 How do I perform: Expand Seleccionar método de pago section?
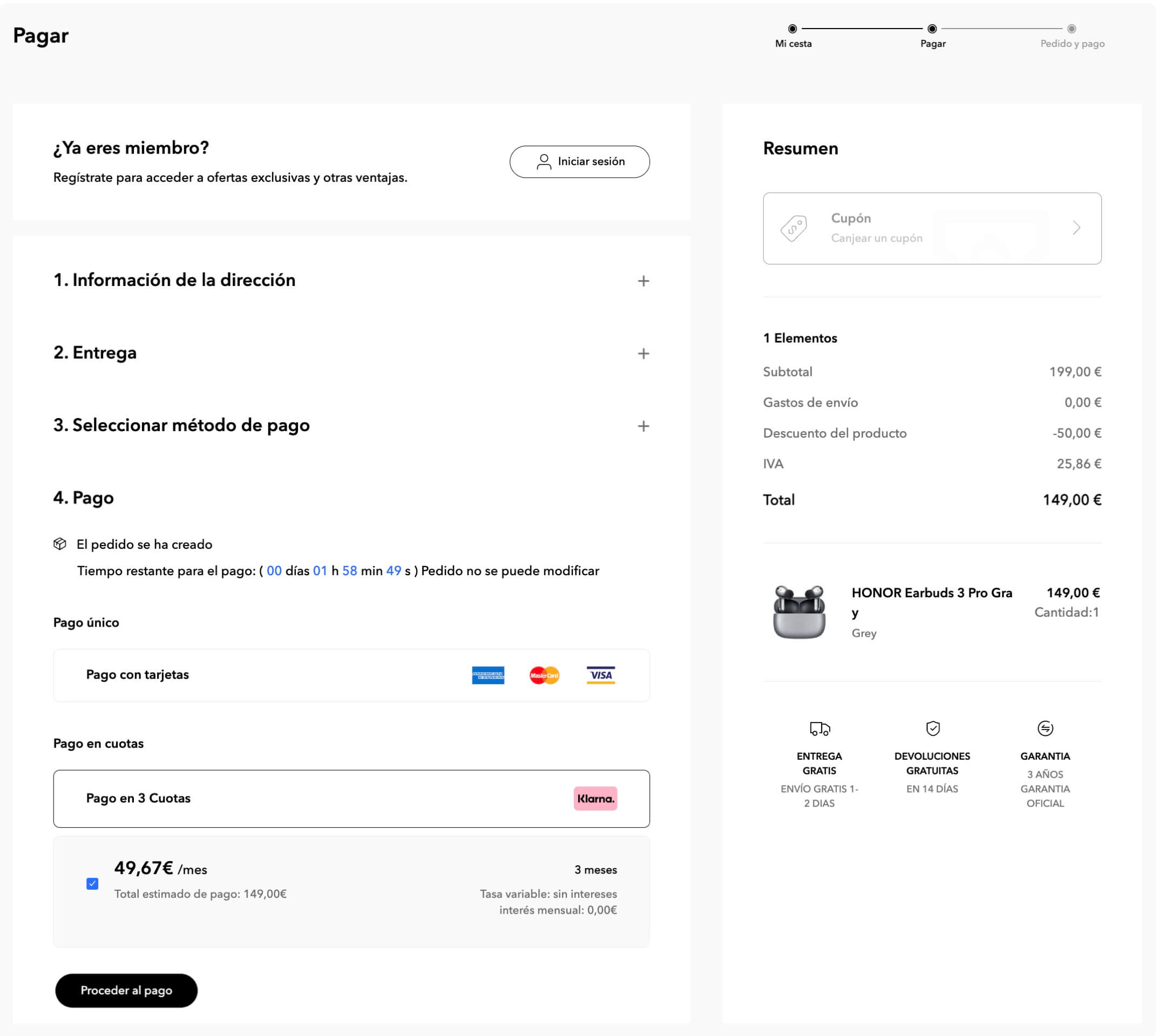click(643, 426)
